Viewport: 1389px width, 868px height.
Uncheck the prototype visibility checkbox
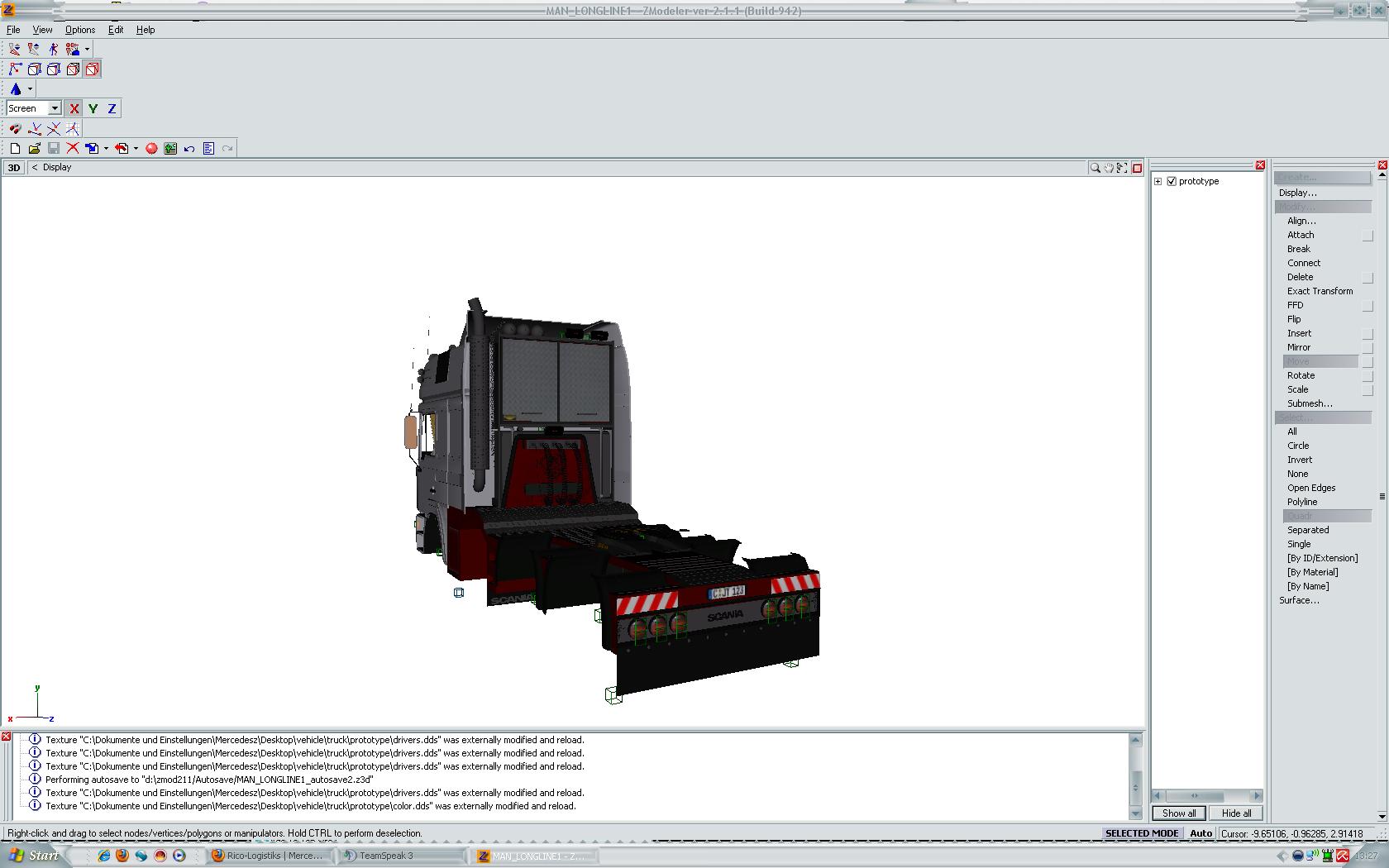1172,182
